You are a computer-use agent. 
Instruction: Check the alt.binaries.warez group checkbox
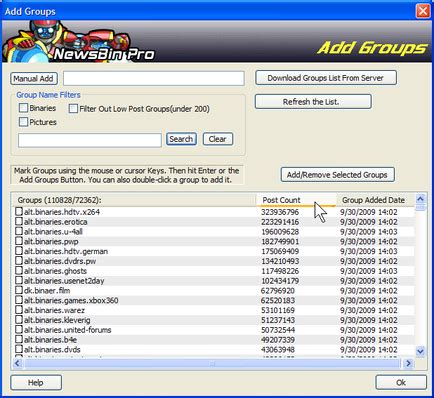19,310
